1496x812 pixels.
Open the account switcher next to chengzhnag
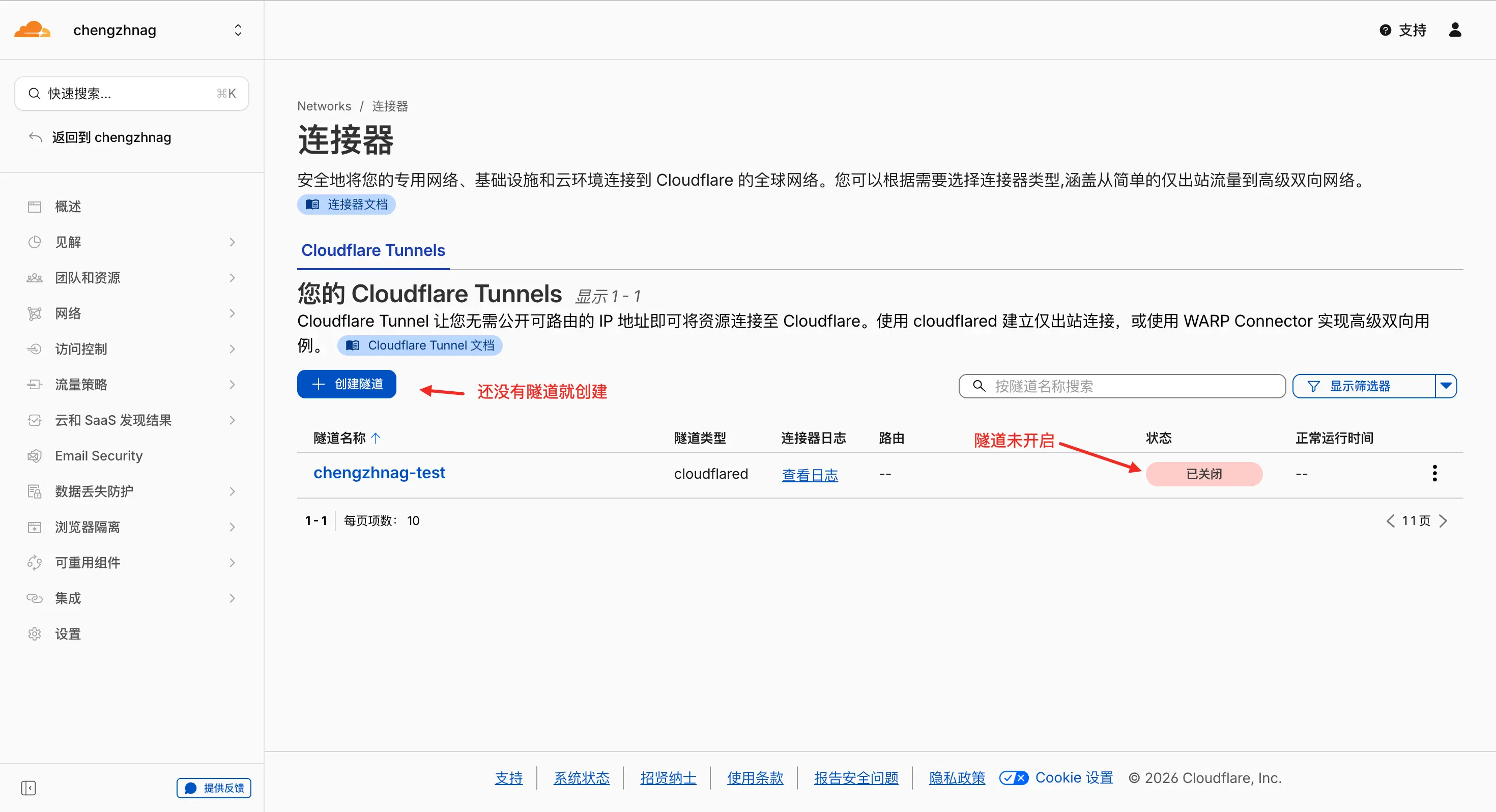point(238,30)
